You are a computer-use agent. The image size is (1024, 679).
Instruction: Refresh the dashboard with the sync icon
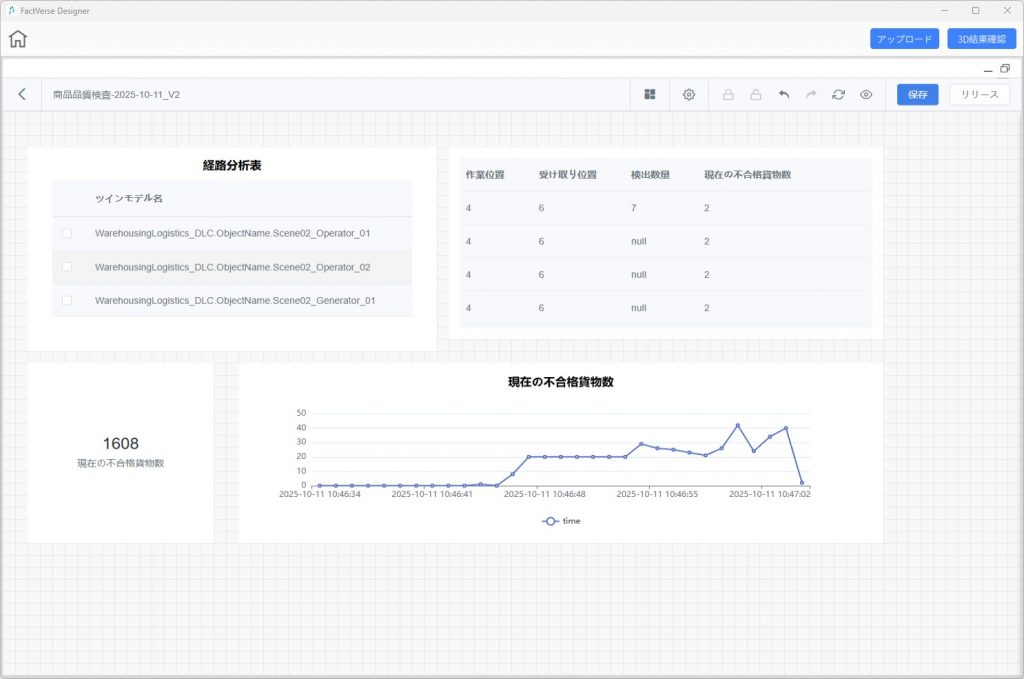[x=838, y=94]
